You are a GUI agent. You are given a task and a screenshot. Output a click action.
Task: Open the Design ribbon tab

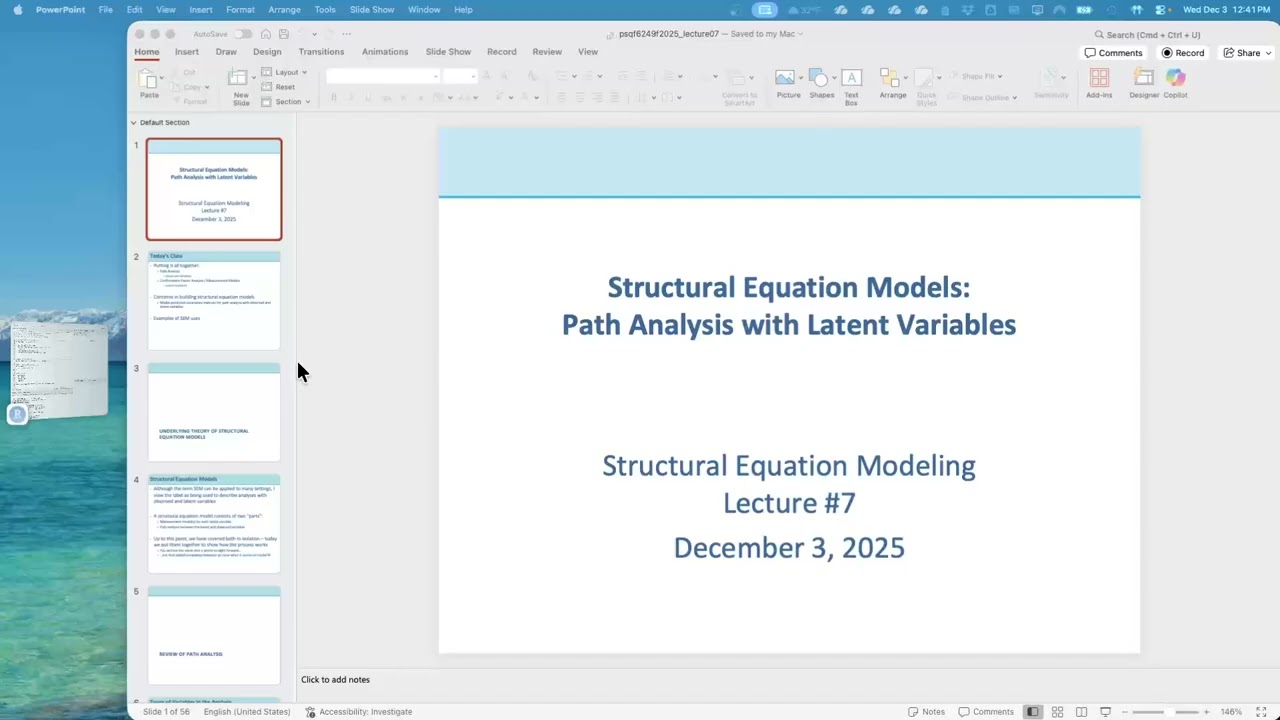267,52
